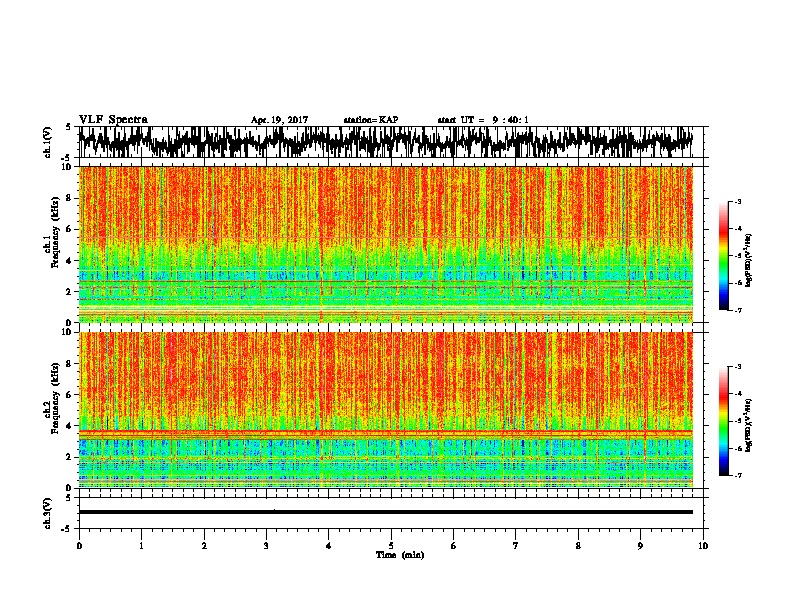Click inside the ch.1 spectrogram panel
Viewport: 792px width, 612px height.
click(x=385, y=244)
